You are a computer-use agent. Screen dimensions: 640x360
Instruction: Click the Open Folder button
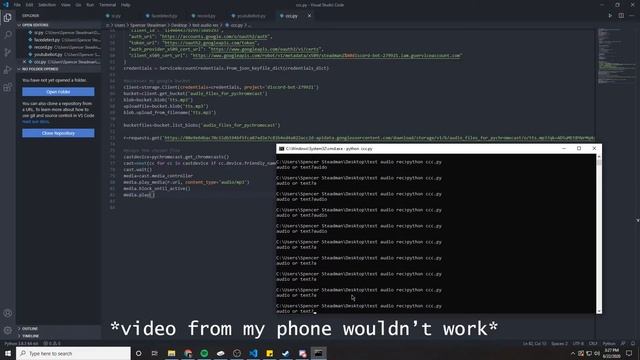click(x=58, y=92)
